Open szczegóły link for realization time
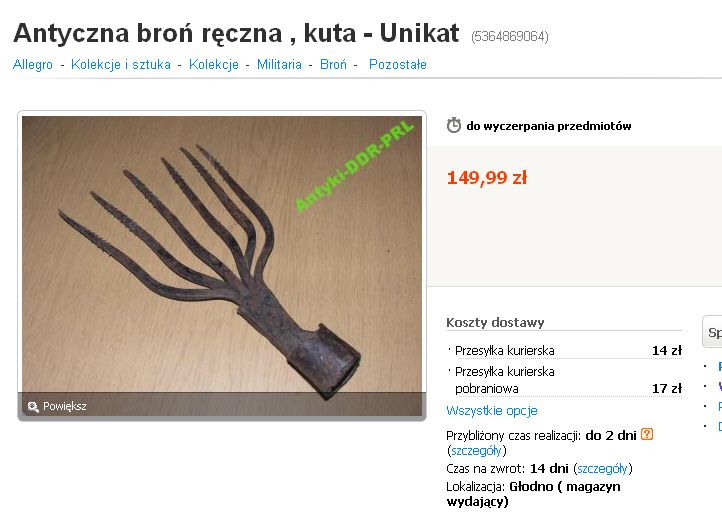722x522 pixels. coord(477,450)
